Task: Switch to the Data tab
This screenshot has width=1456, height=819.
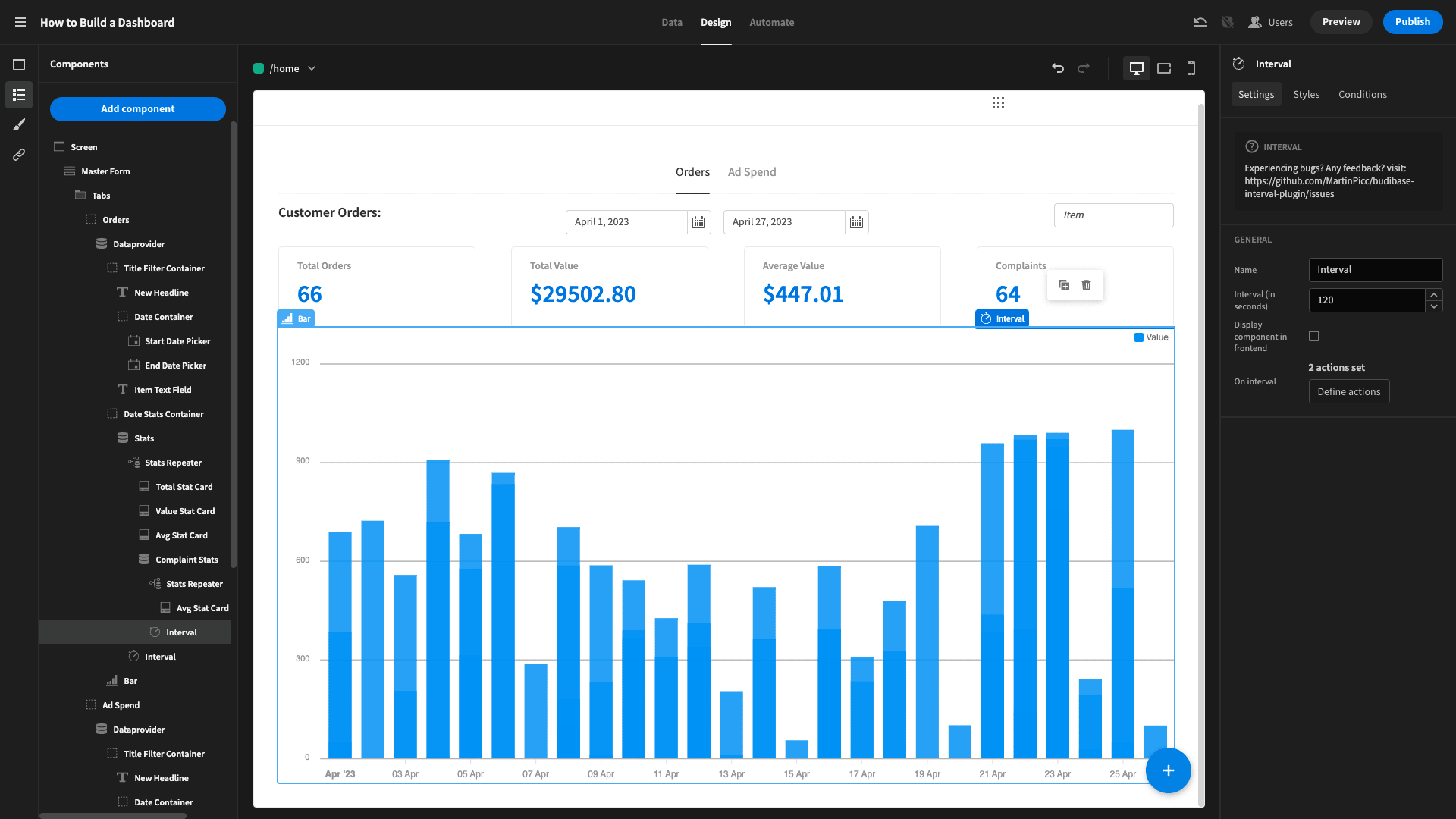Action: point(672,22)
